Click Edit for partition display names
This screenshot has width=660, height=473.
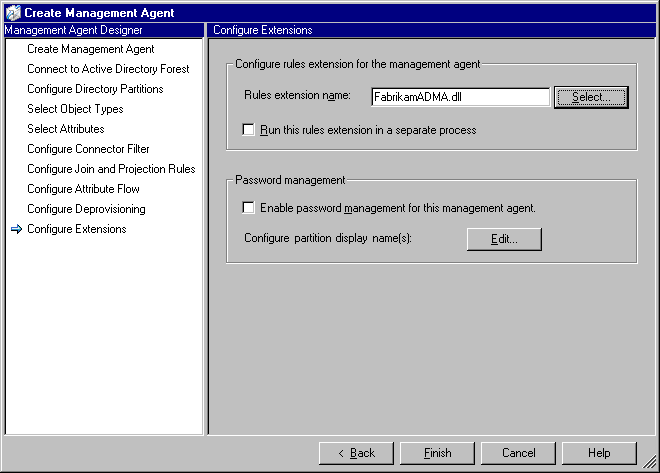click(504, 239)
